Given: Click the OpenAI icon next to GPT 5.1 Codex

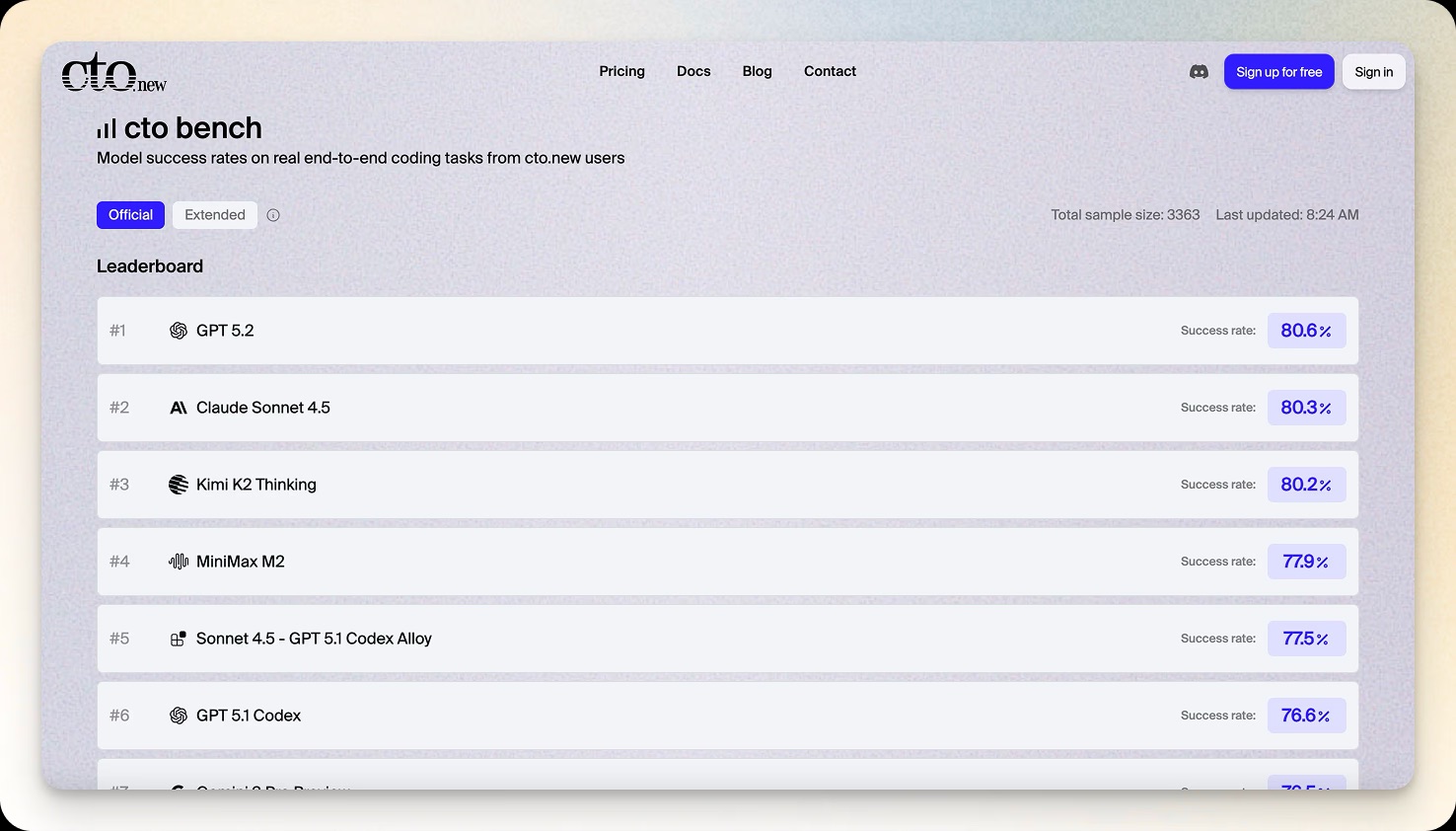Looking at the screenshot, I should tap(179, 716).
